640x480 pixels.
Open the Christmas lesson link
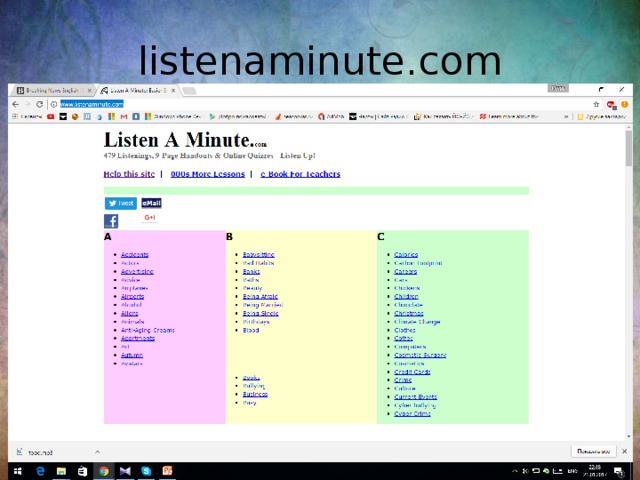coord(409,313)
